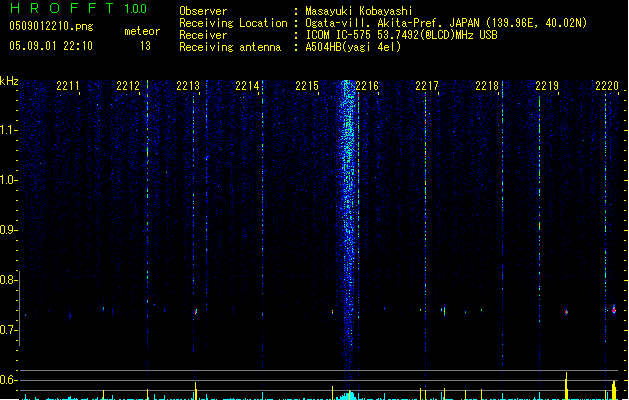Click the "Receiving Location" label
Viewport: 629px width, 400px height.
point(233,23)
